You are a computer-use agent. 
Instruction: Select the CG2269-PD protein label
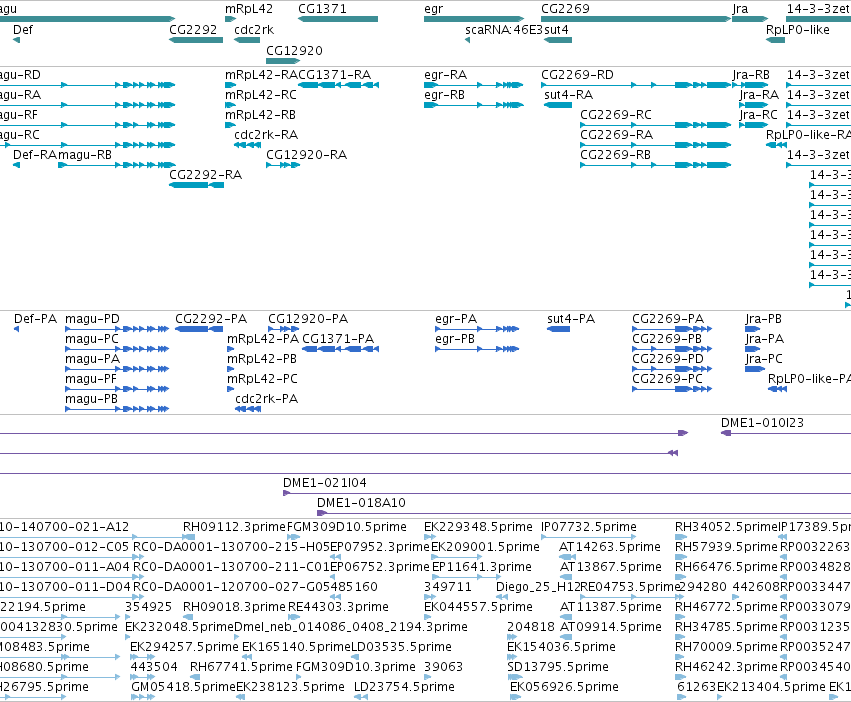(668, 359)
